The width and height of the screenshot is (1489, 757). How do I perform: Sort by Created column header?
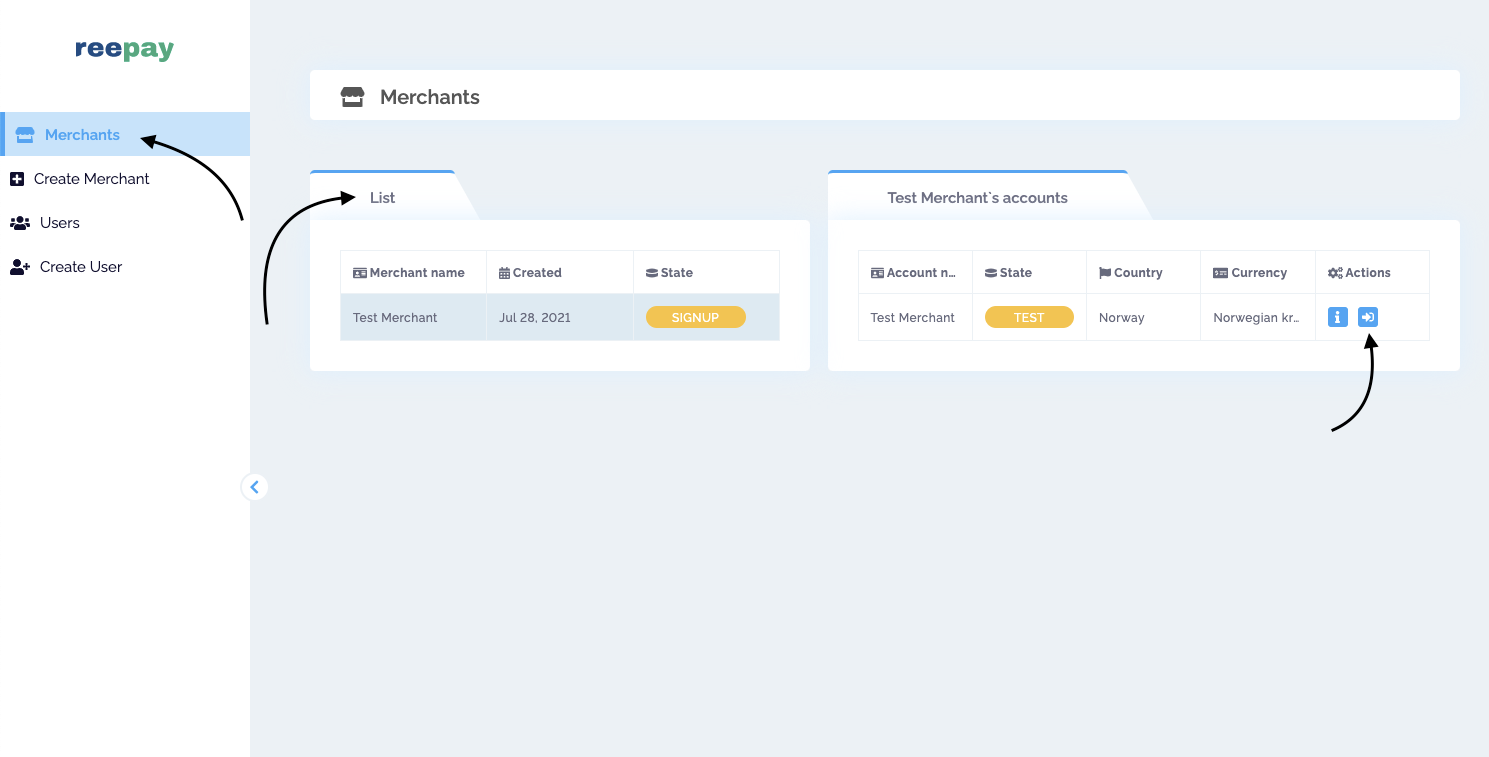click(x=560, y=272)
